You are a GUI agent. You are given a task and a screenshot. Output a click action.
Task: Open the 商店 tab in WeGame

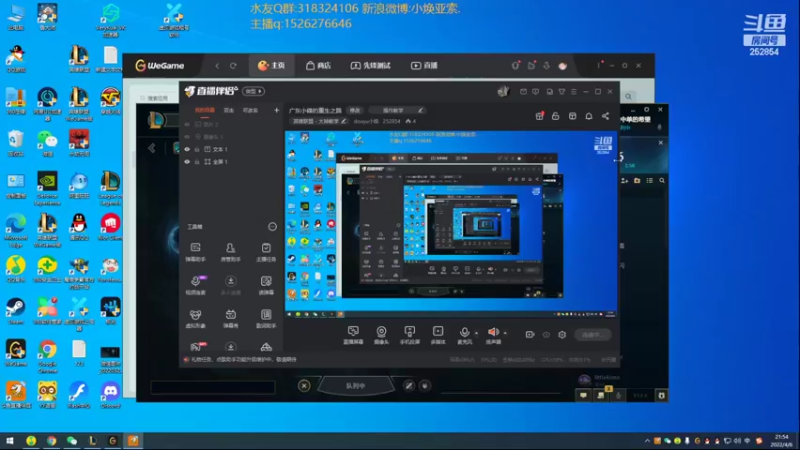pos(318,65)
